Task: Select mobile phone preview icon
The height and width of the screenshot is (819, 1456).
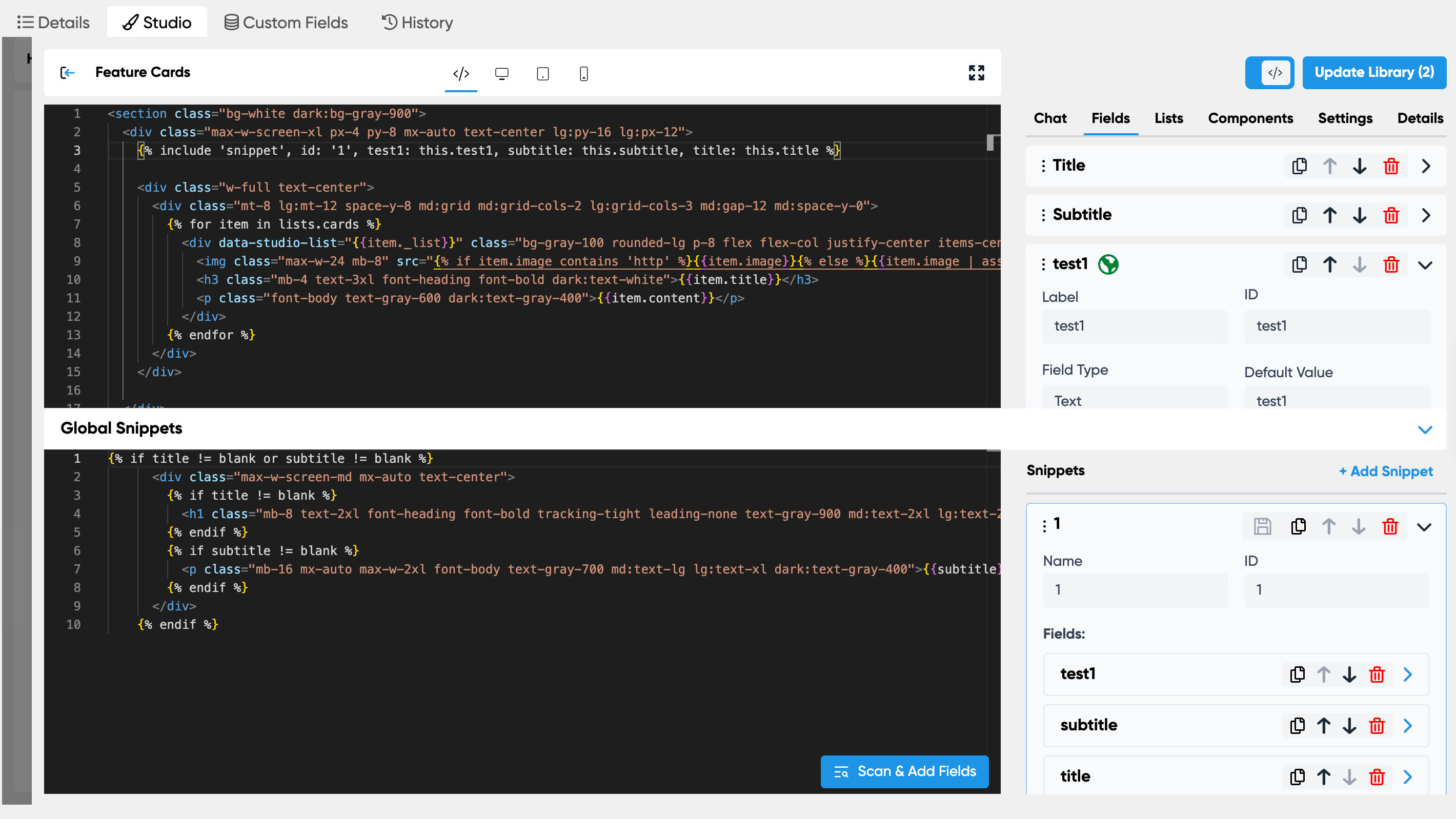Action: pyautogui.click(x=584, y=73)
